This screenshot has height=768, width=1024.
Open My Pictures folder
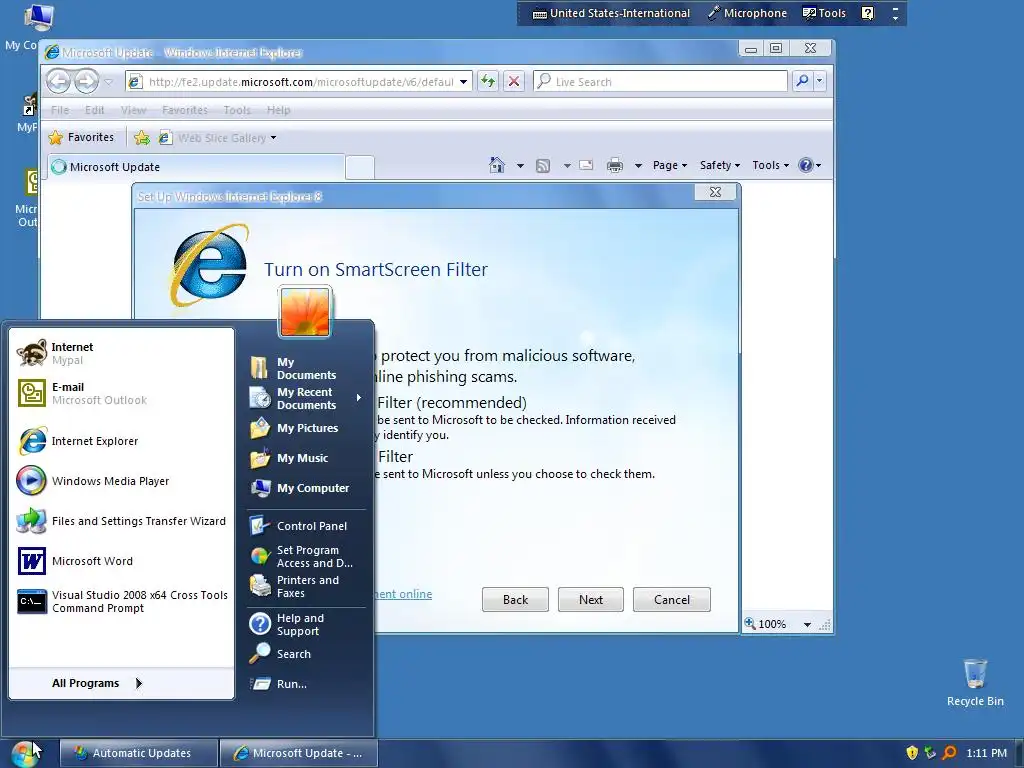point(306,428)
